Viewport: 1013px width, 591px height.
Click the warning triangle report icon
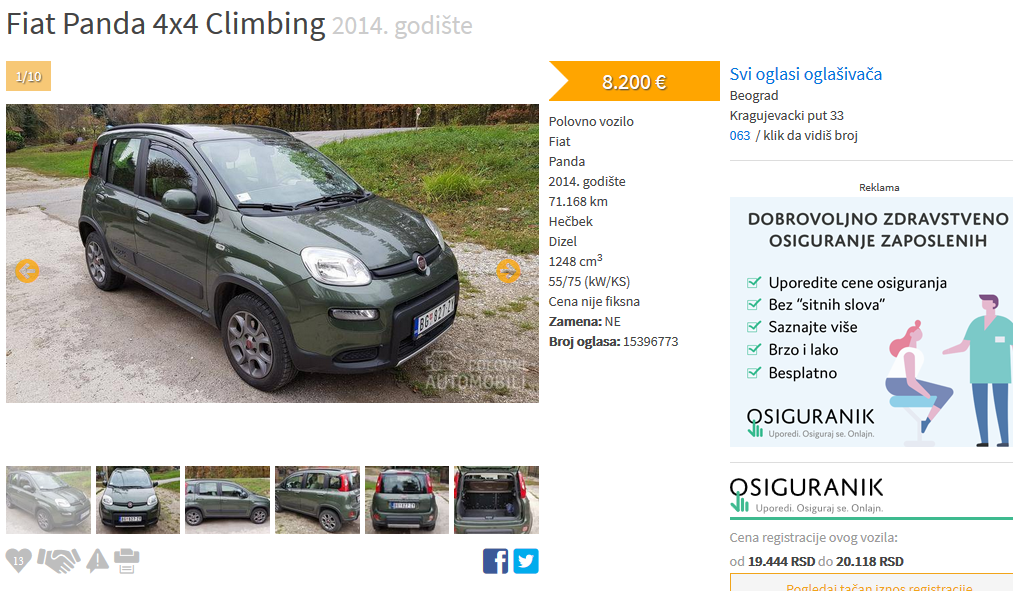pos(98,561)
